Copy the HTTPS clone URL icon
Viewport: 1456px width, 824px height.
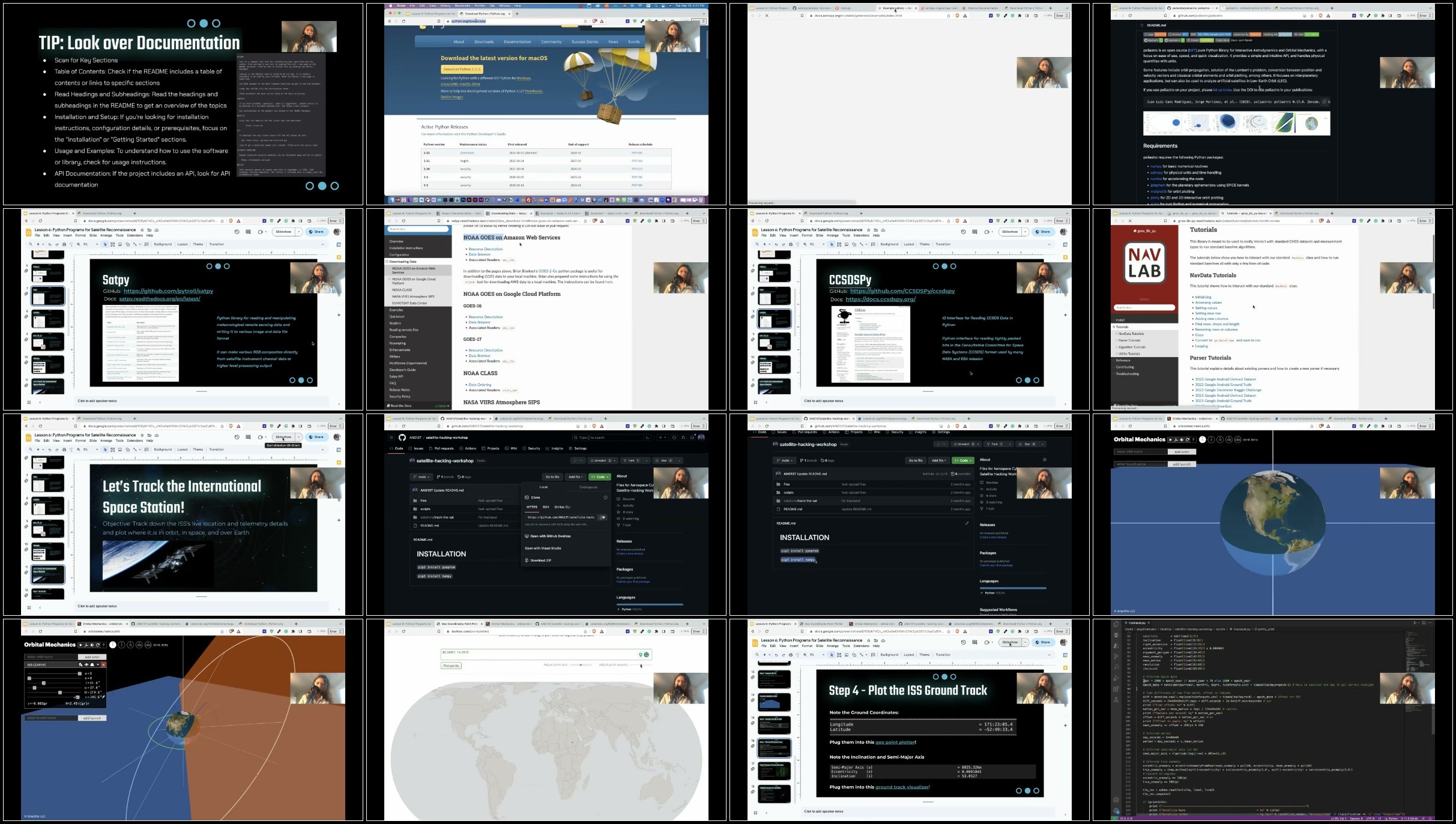[x=602, y=517]
